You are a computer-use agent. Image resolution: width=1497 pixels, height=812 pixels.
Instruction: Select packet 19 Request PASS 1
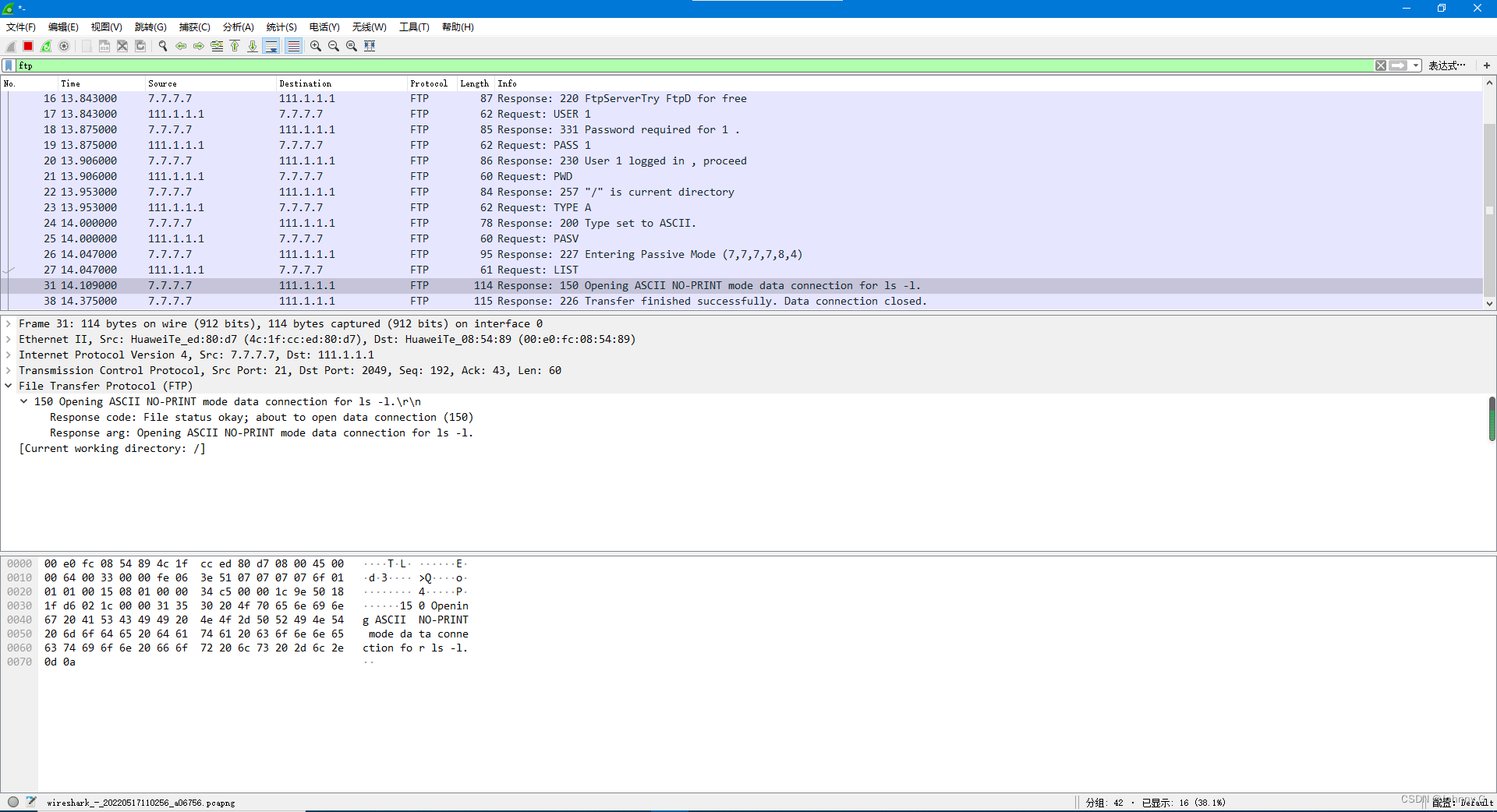tap(741, 146)
